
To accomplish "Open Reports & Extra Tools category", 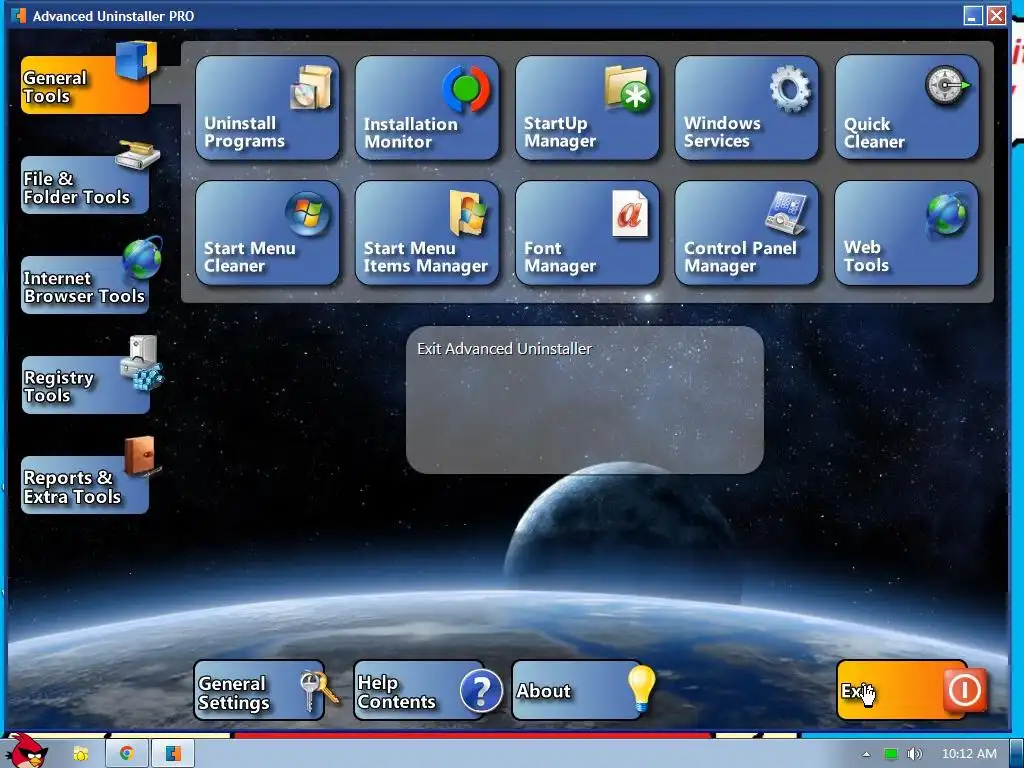I will [x=85, y=485].
